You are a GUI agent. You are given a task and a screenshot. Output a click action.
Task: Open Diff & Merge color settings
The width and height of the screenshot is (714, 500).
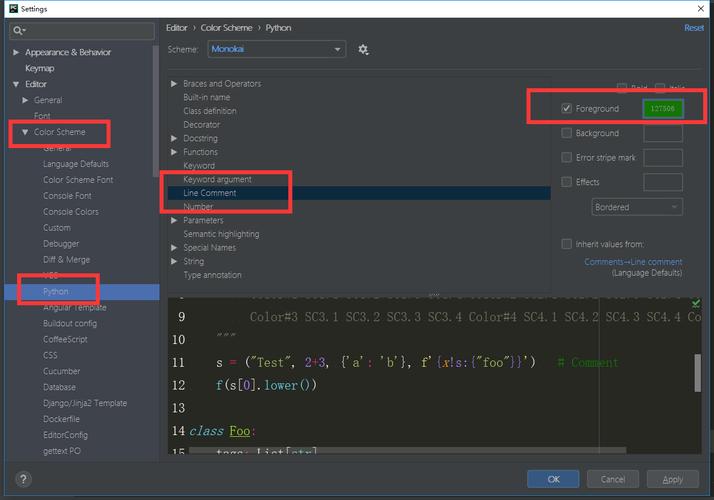click(66, 260)
